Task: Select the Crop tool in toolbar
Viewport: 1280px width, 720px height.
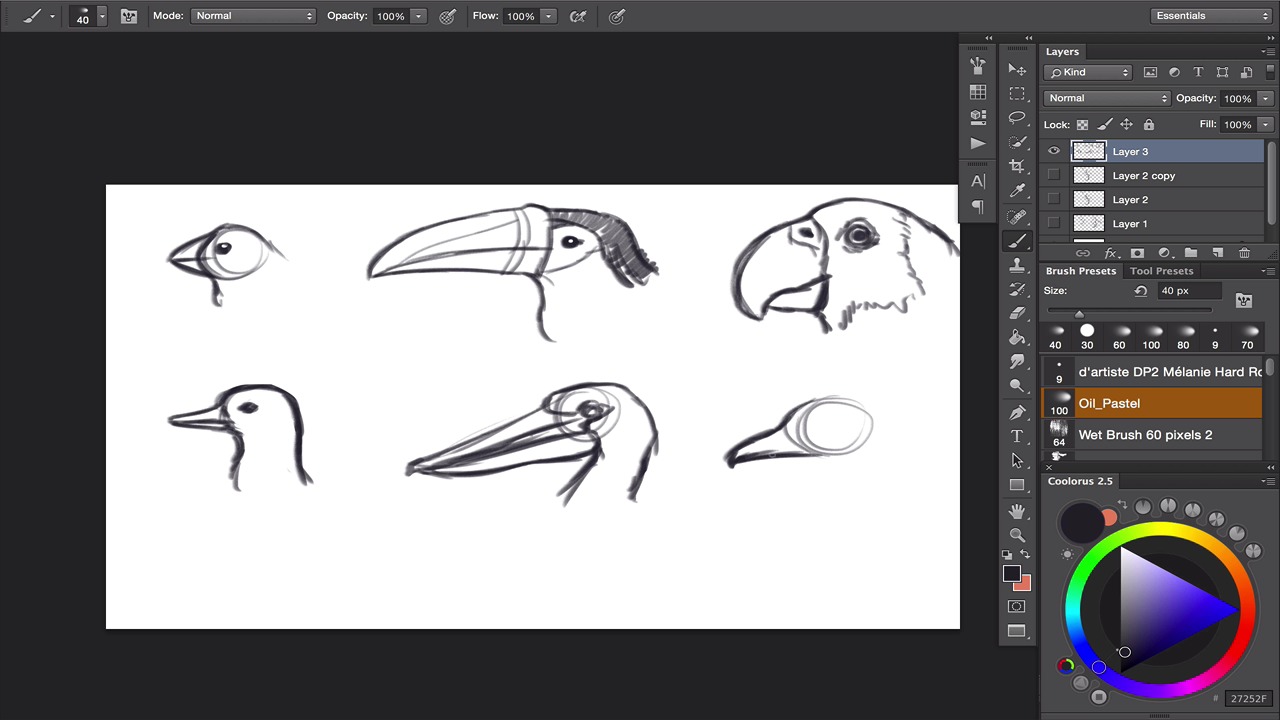Action: pos(1017,166)
